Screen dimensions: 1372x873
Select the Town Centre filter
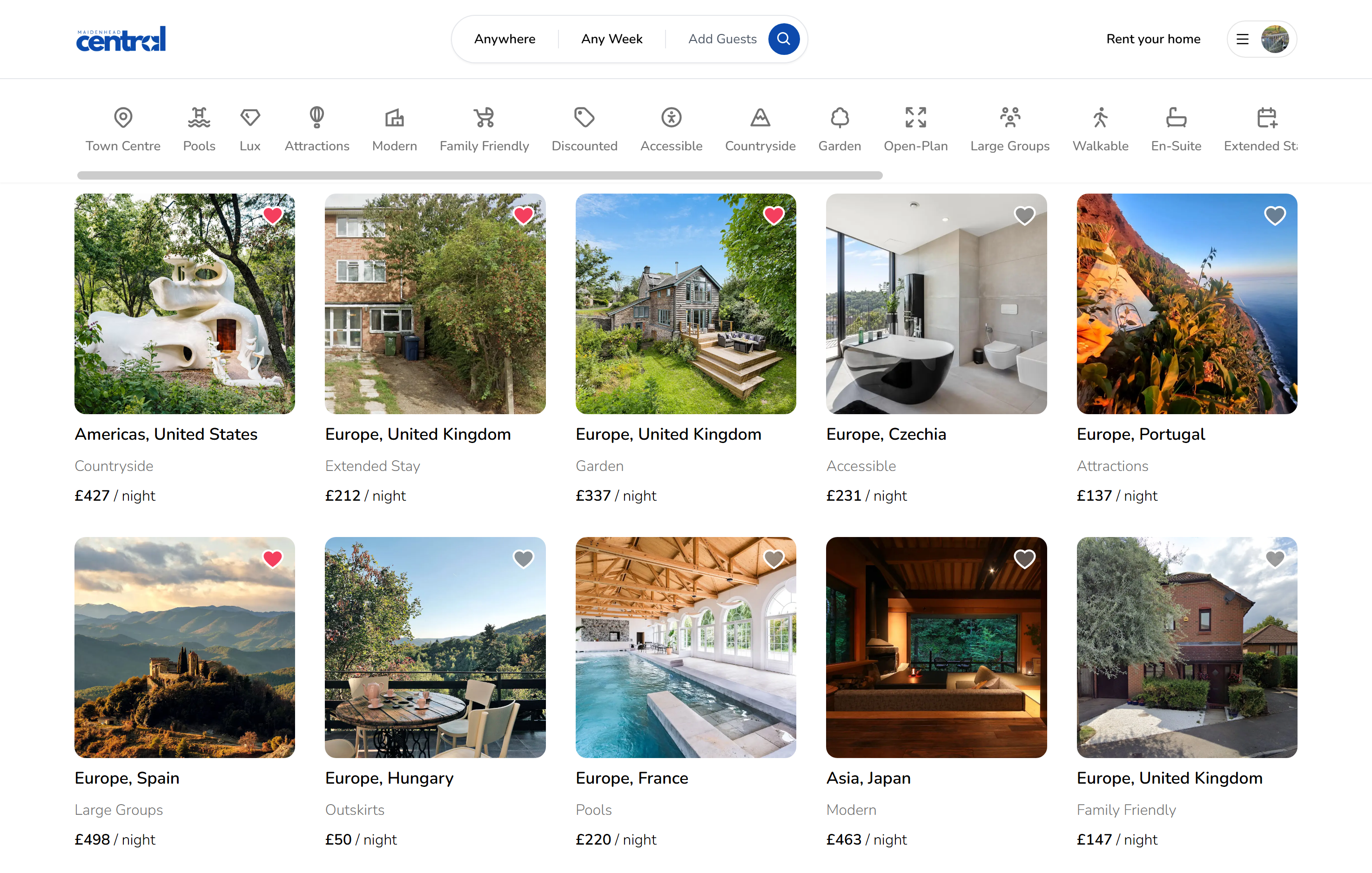click(x=122, y=127)
